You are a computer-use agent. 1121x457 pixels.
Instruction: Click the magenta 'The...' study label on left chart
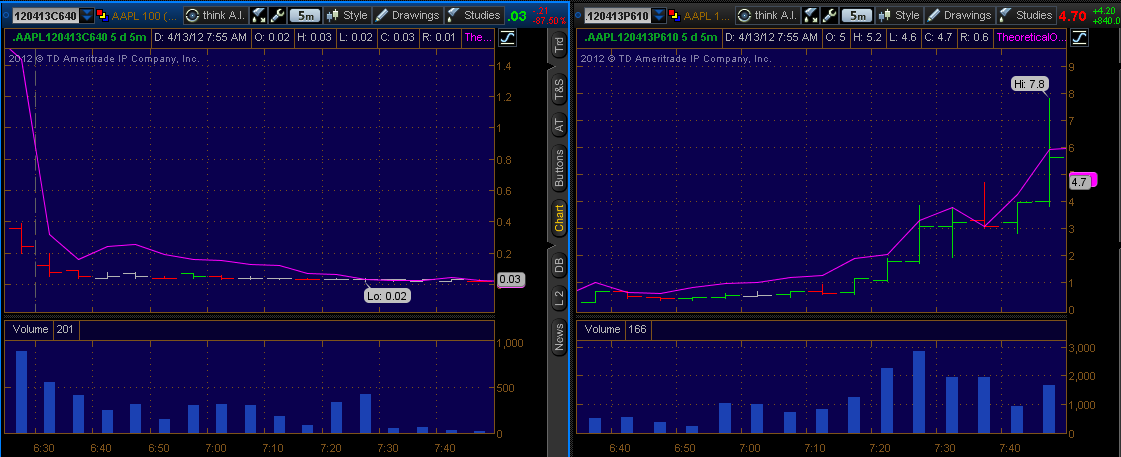pos(476,37)
